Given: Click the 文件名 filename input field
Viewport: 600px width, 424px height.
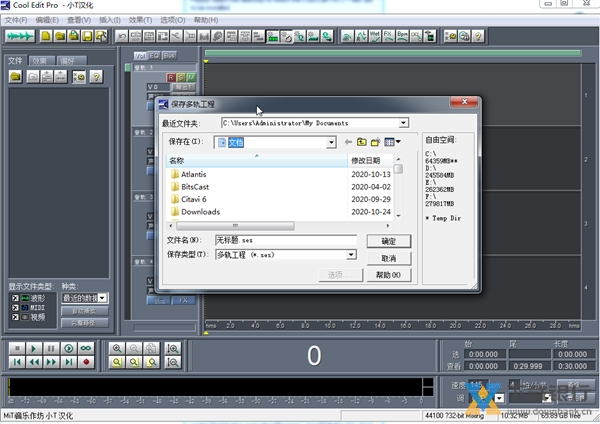Looking at the screenshot, I should pos(286,240).
